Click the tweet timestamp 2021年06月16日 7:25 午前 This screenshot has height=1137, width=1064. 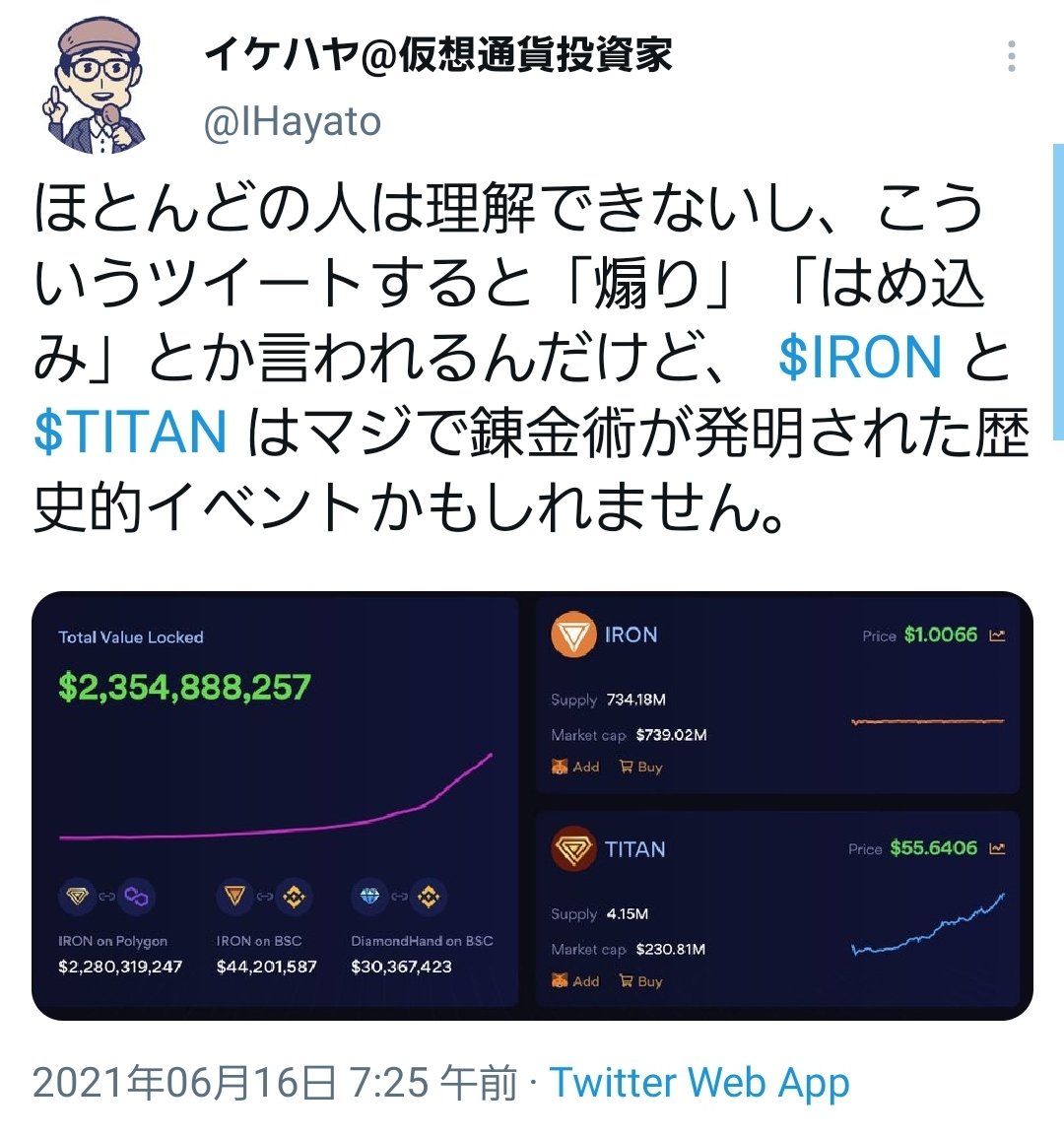coord(275,1084)
